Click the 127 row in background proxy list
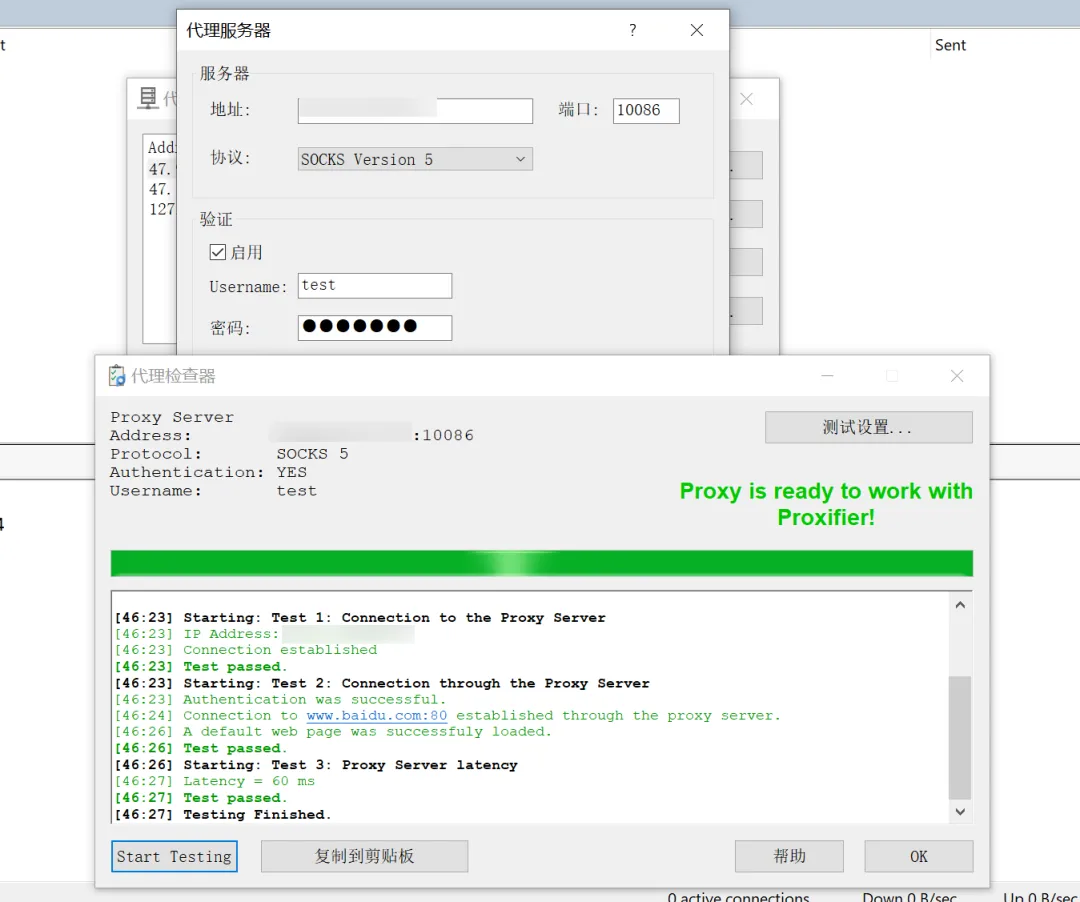 click(162, 209)
